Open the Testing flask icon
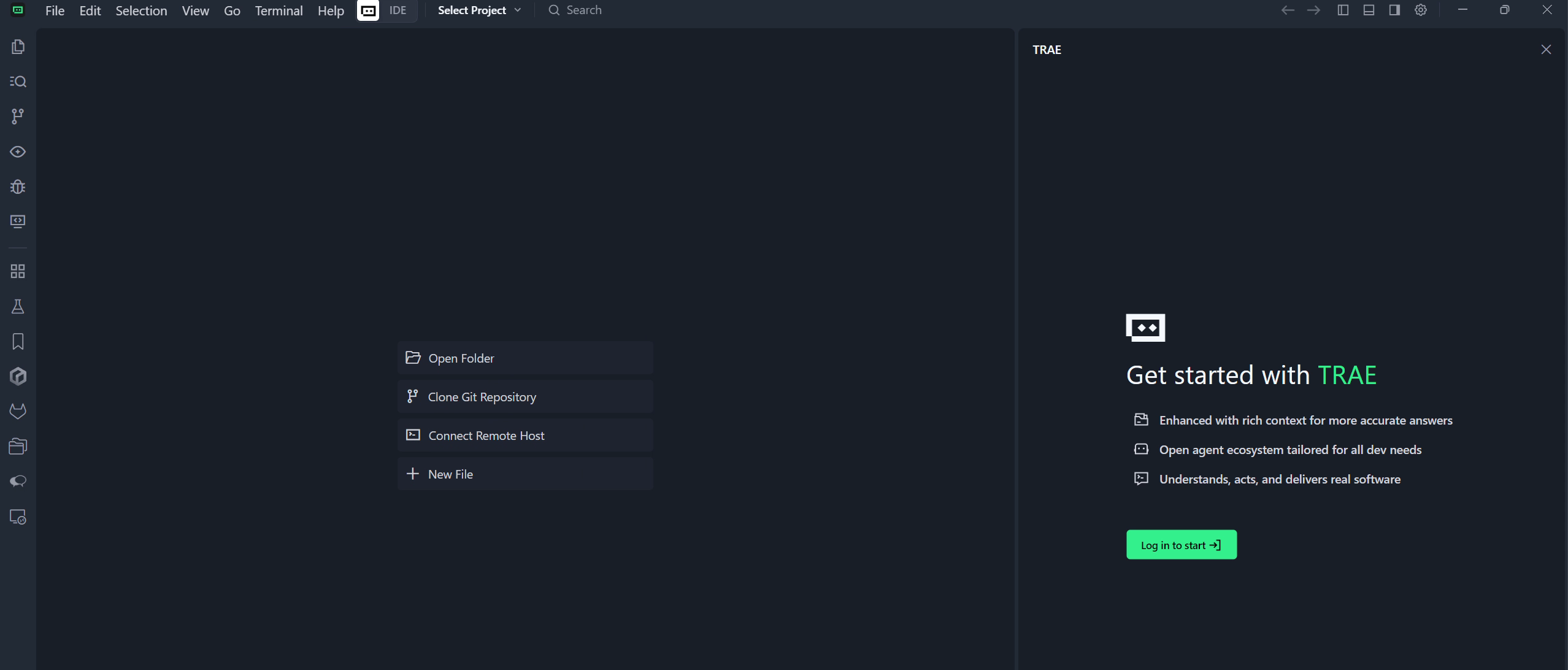 (x=18, y=307)
